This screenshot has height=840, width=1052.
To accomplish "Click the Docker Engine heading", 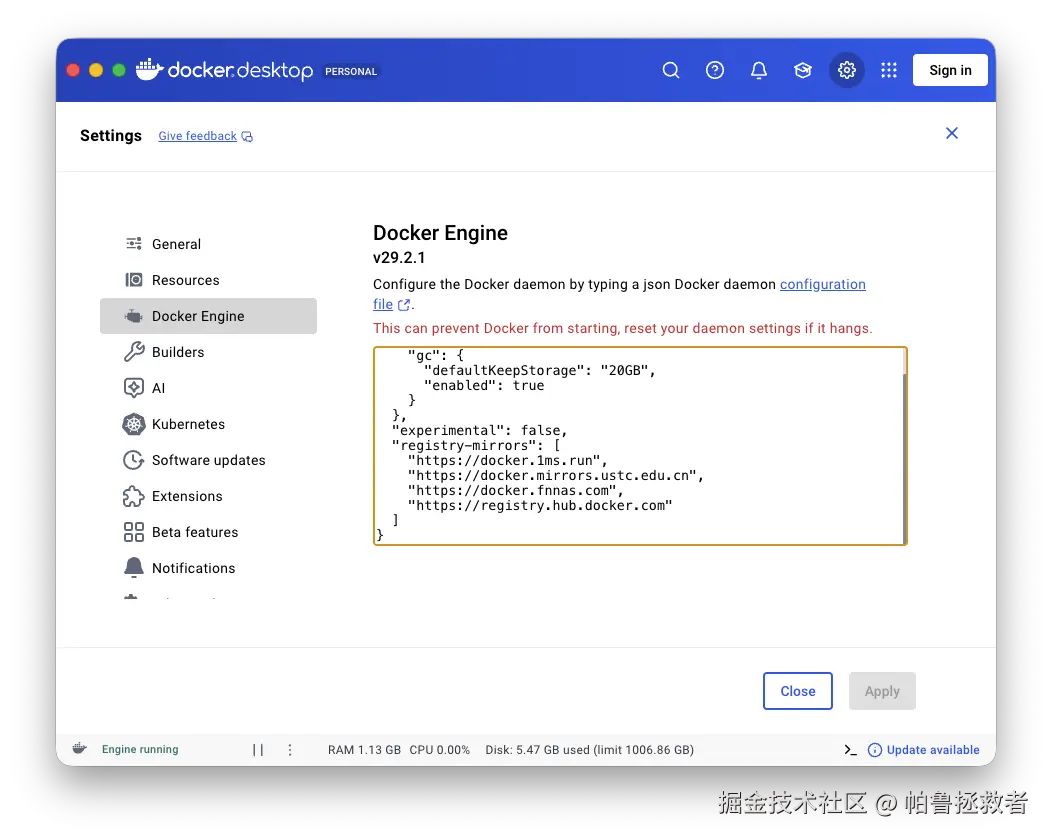I will (440, 233).
